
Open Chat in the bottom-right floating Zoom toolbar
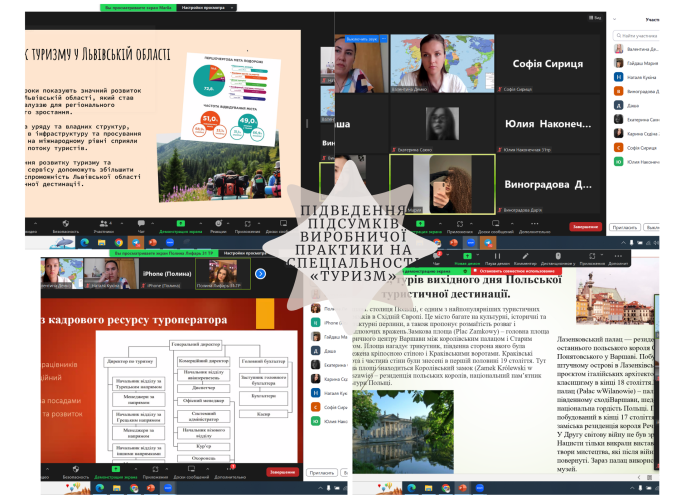(x=436, y=258)
